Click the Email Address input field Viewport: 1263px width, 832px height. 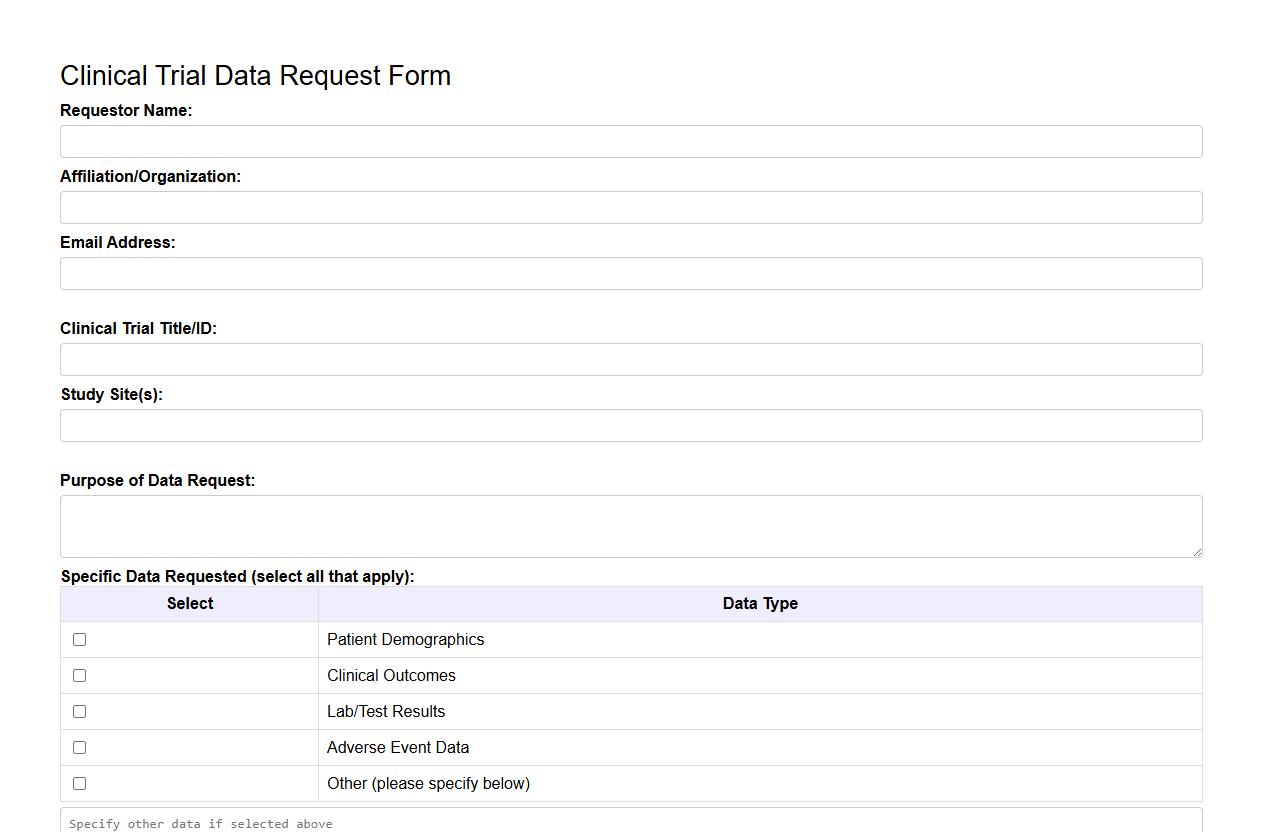point(631,273)
